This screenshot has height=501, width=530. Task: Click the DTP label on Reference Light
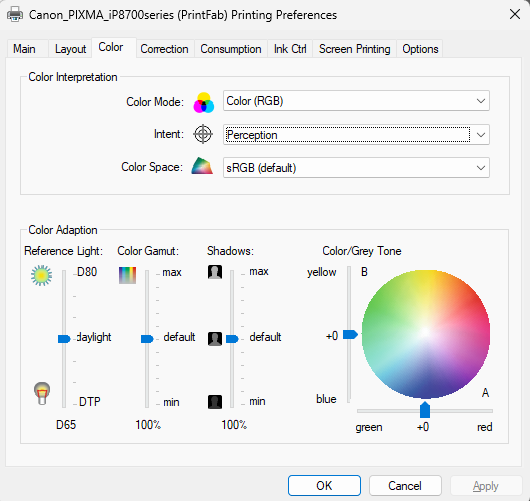[90, 402]
